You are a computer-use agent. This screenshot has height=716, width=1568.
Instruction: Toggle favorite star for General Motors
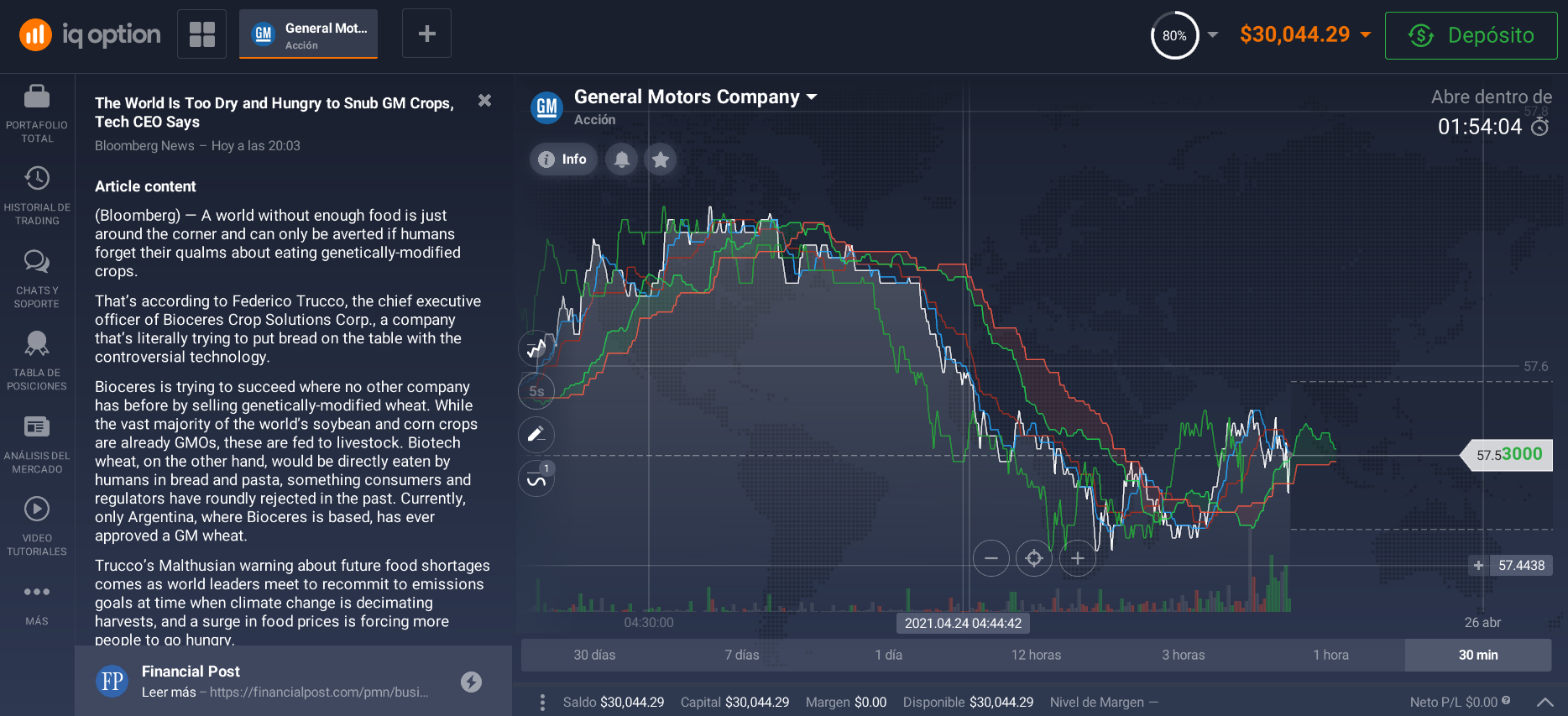tap(661, 159)
